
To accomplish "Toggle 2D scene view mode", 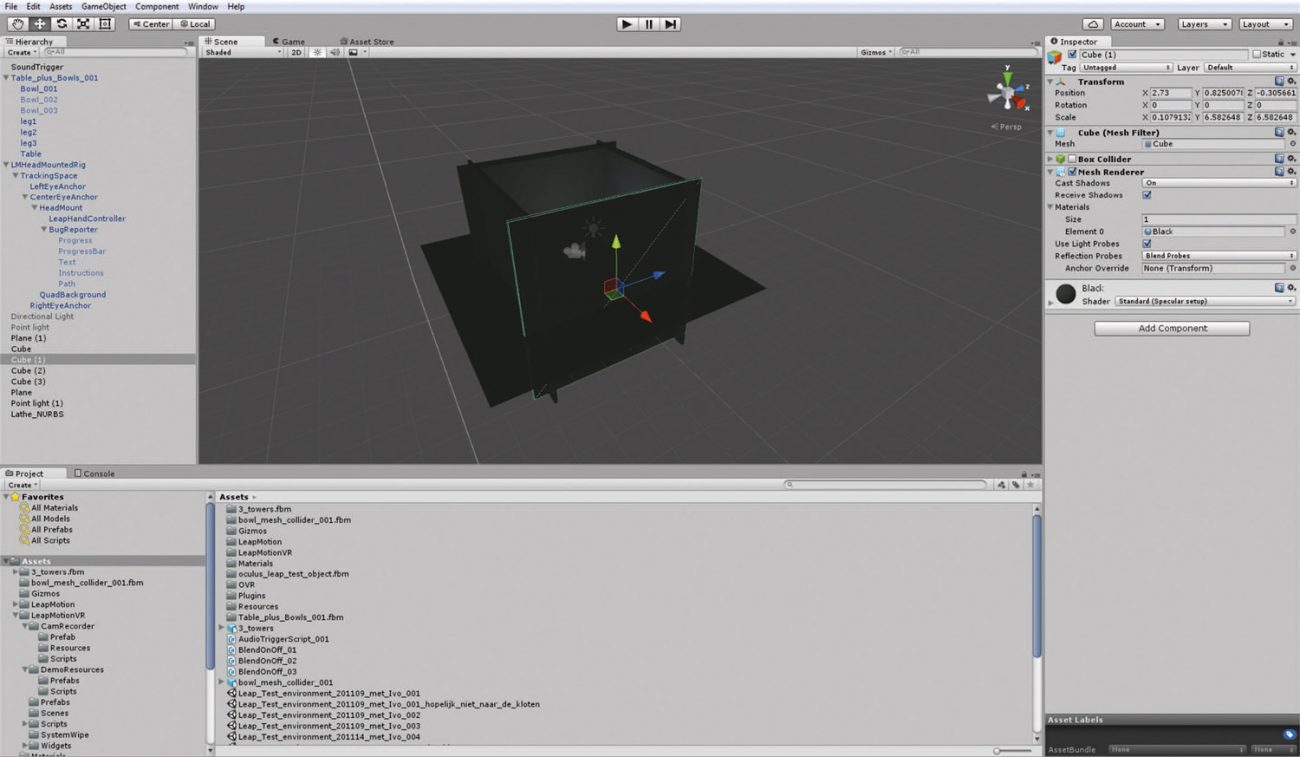I will tap(296, 52).
